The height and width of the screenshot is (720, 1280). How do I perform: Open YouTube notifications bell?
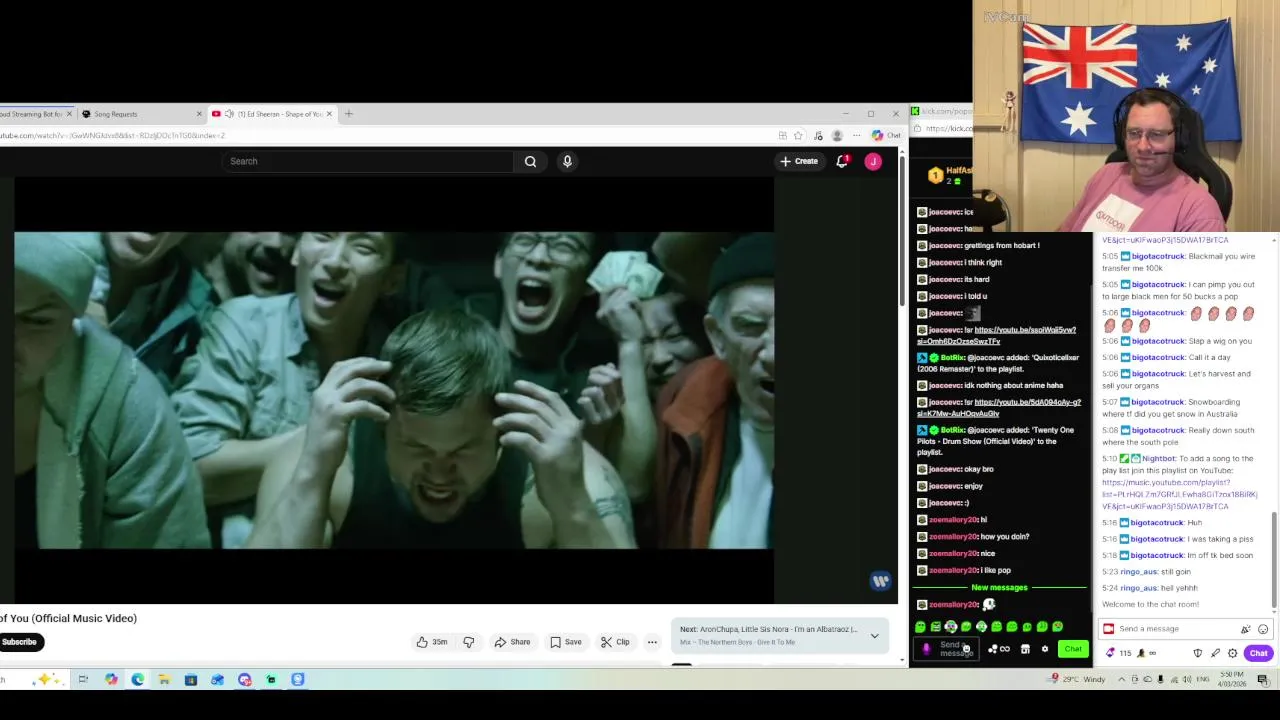tap(842, 161)
